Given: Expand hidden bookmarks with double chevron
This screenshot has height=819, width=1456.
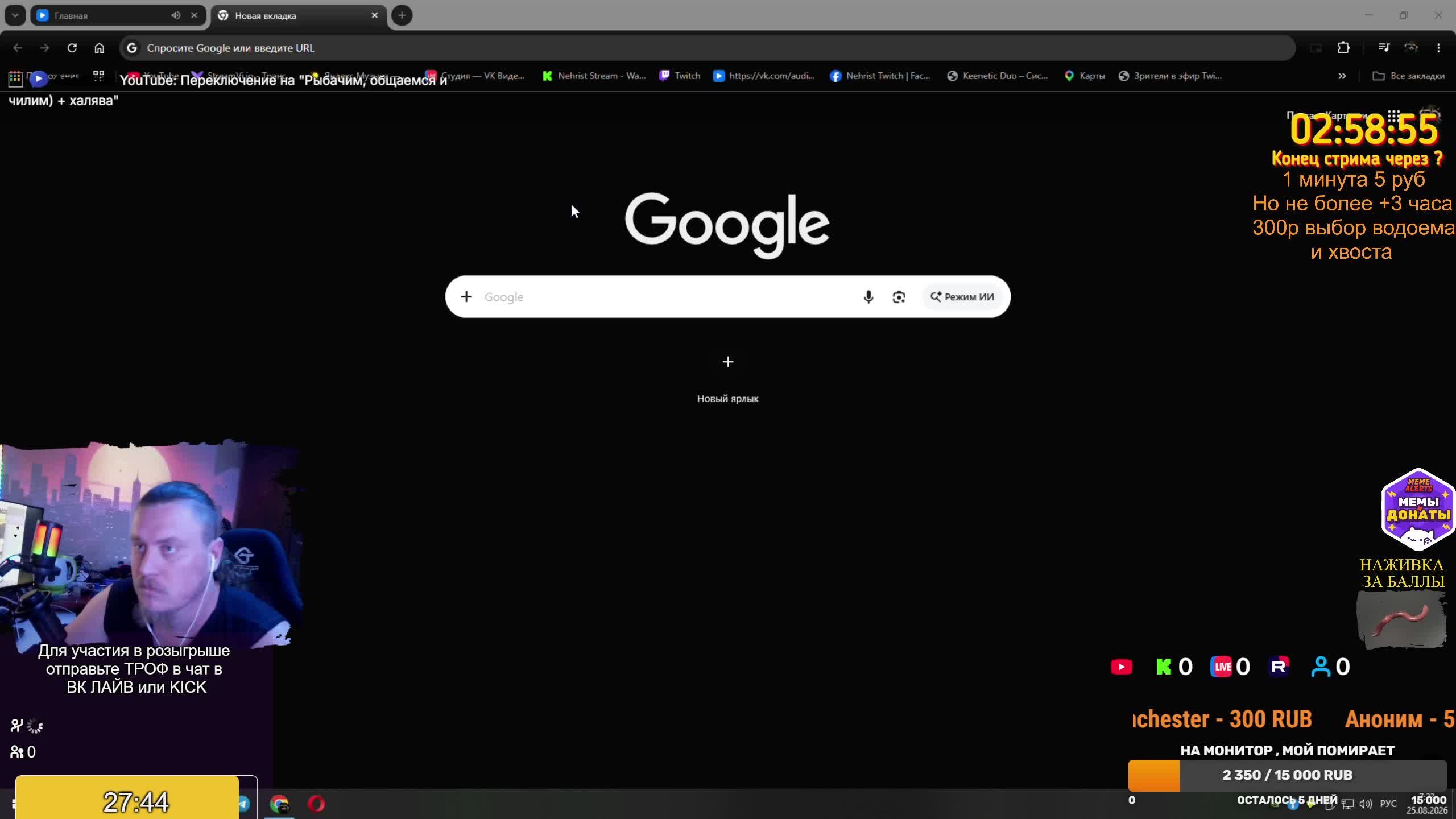Looking at the screenshot, I should tap(1342, 76).
